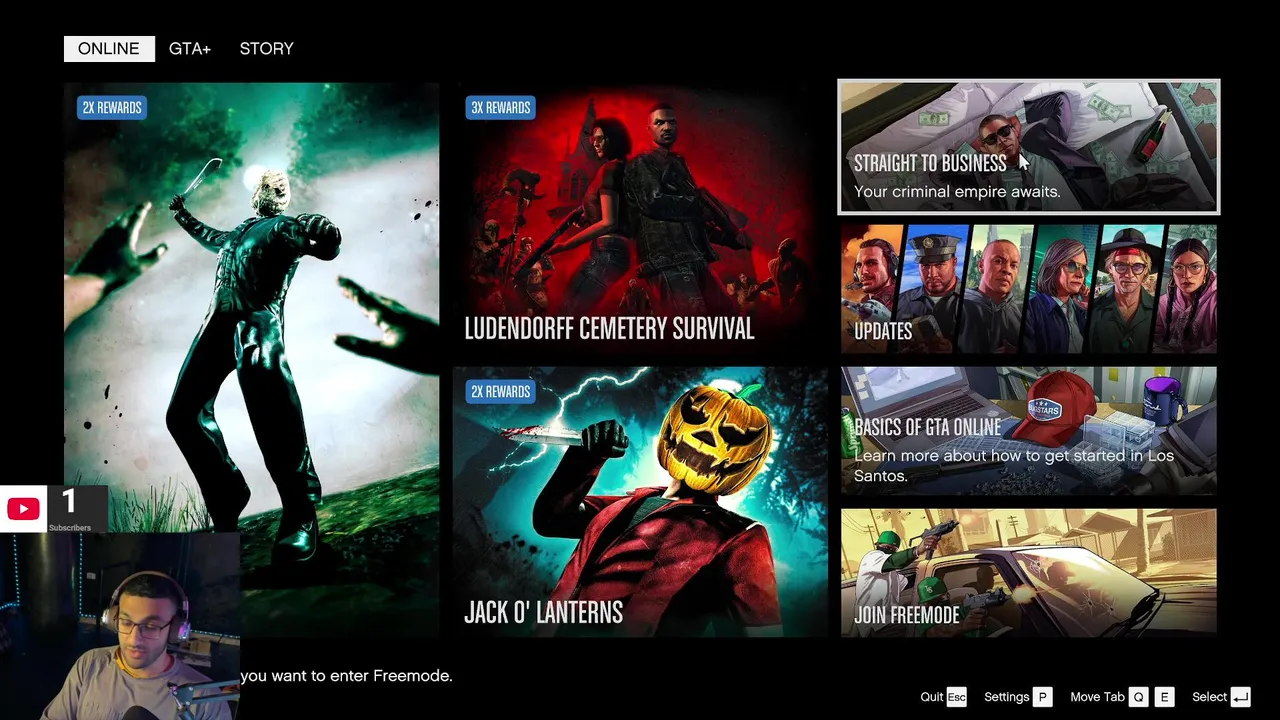Click the E key icon to move tab

click(1163, 697)
